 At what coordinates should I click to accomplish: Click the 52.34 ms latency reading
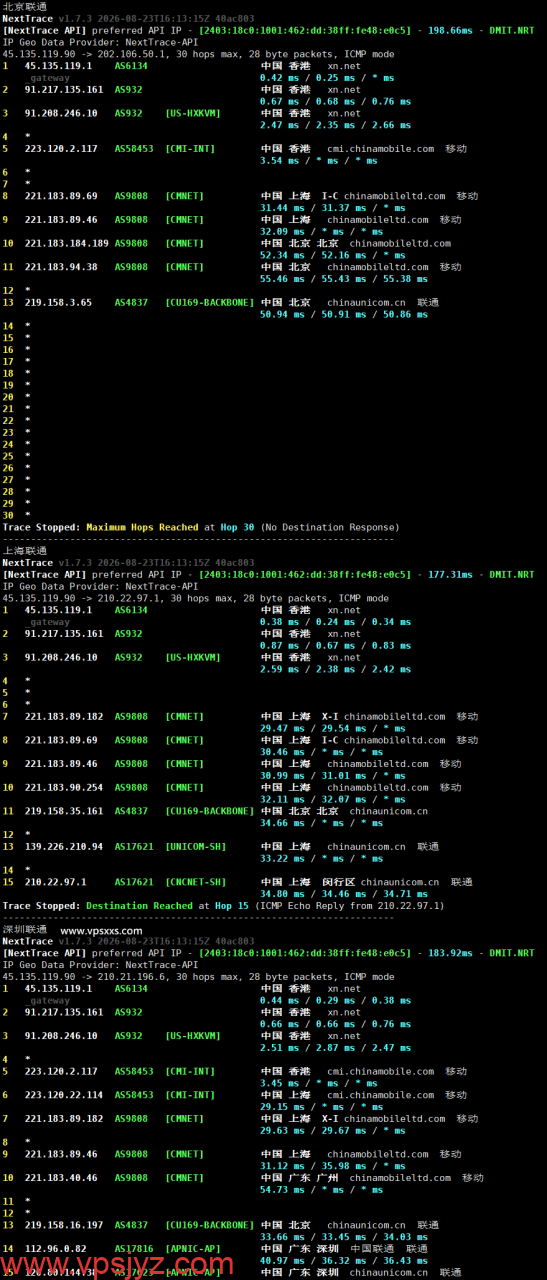point(279,255)
